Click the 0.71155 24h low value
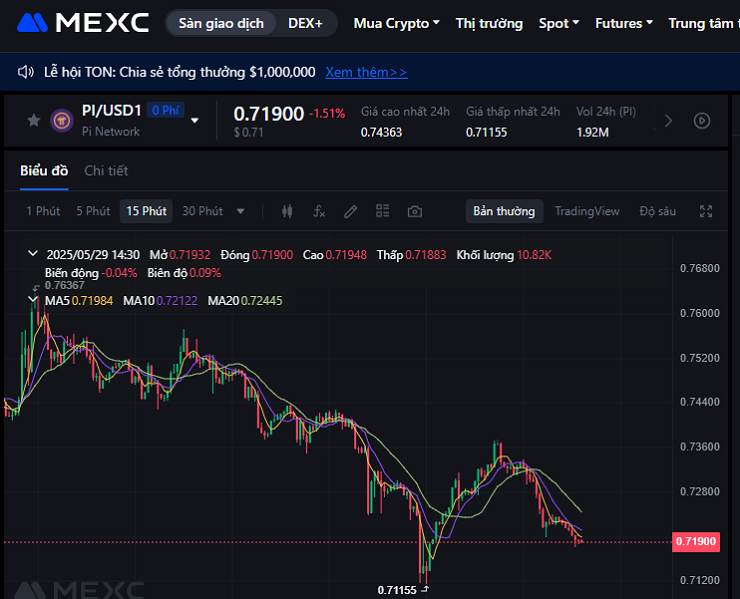Screen dimensions: 740x599 pyautogui.click(x=487, y=132)
